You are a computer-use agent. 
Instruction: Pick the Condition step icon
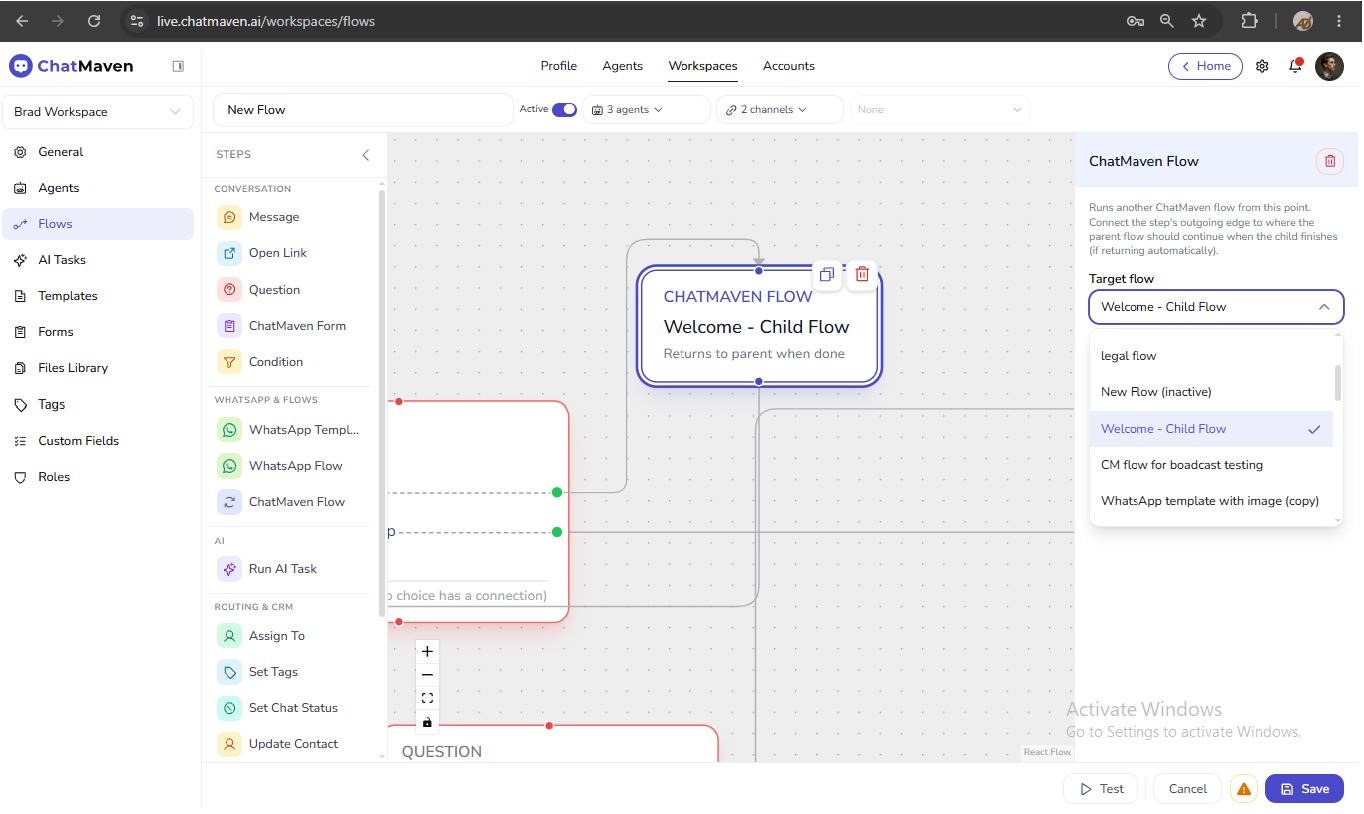pyautogui.click(x=230, y=362)
